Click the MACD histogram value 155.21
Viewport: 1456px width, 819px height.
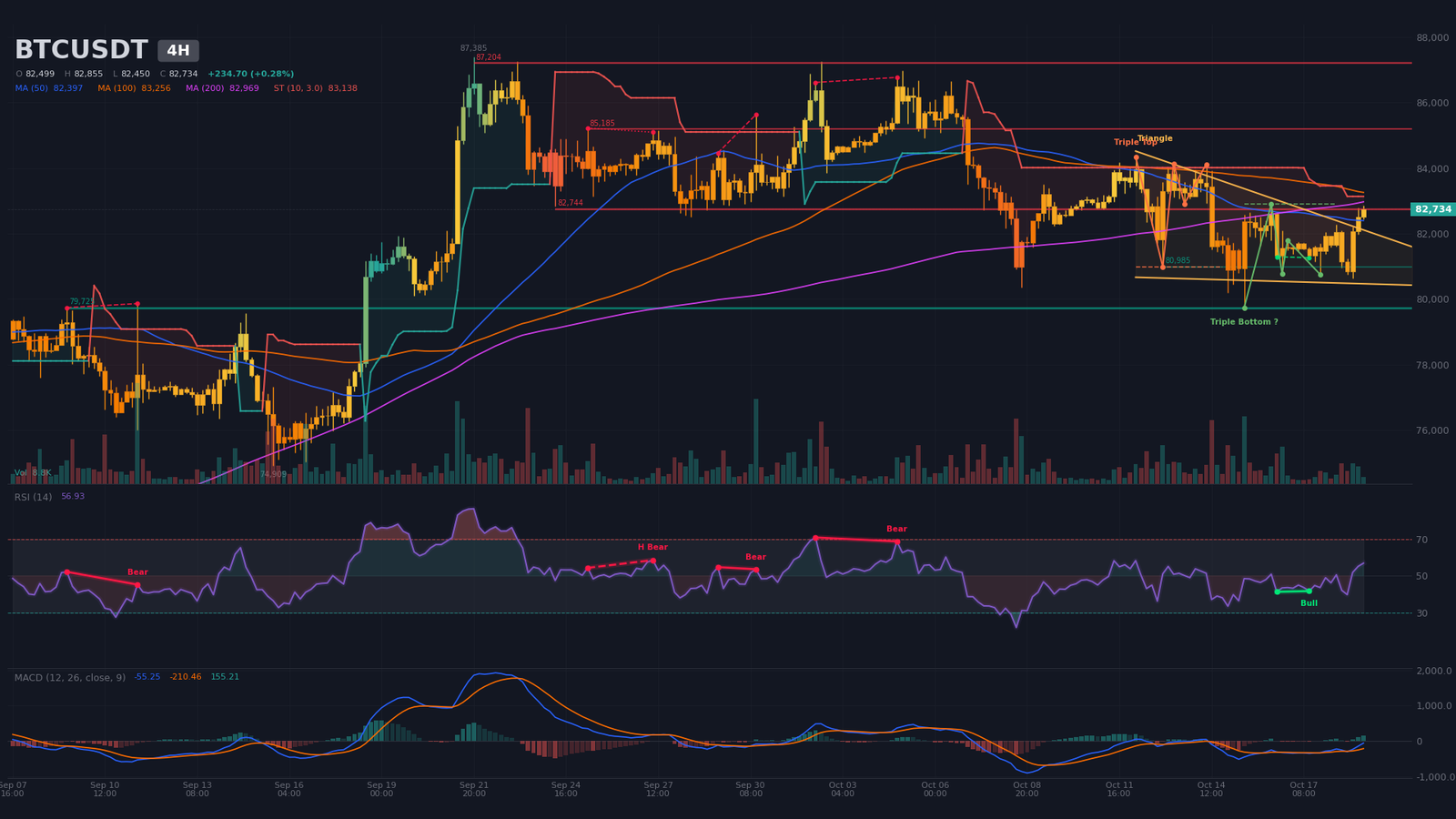click(225, 677)
